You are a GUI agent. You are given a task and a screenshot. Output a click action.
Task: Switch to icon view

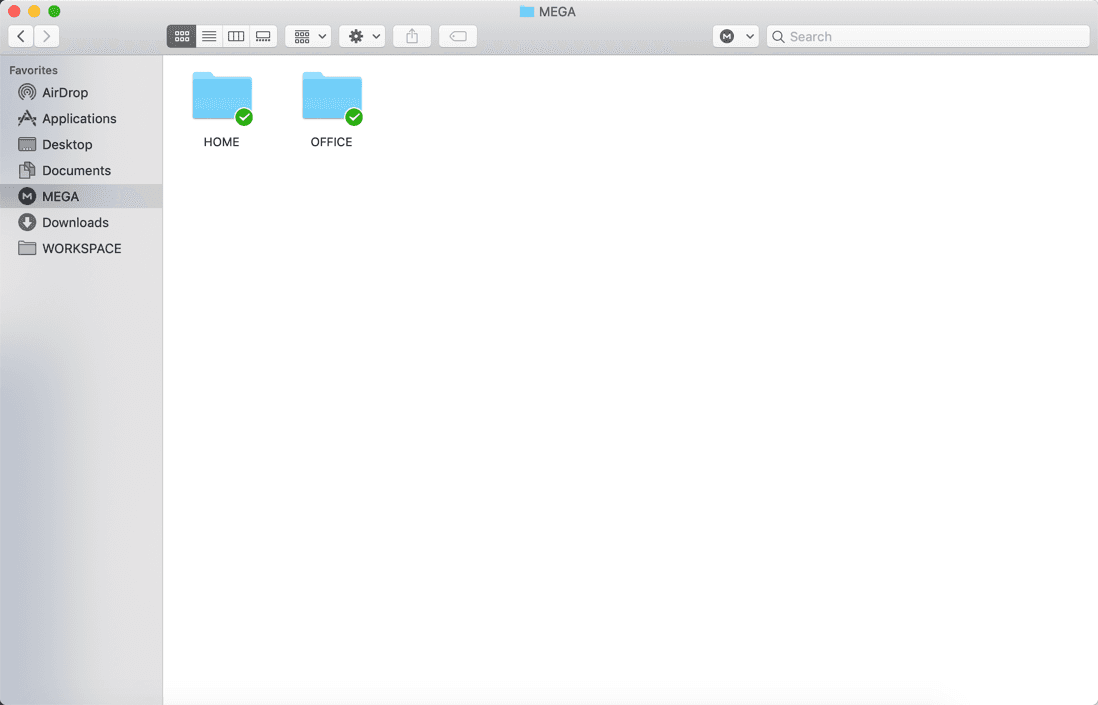point(181,36)
